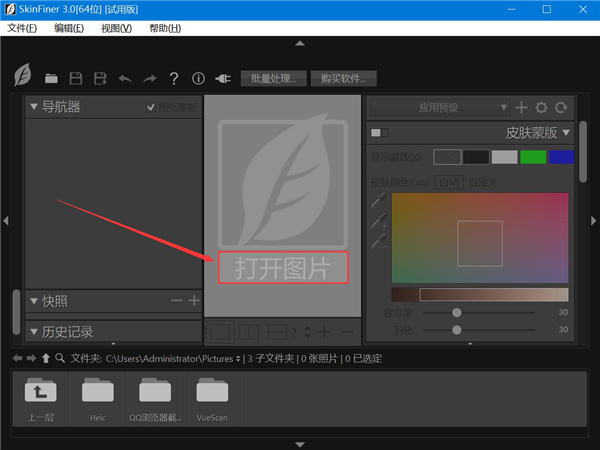Click the info (i) icon
This screenshot has width=600, height=450.
point(198,78)
